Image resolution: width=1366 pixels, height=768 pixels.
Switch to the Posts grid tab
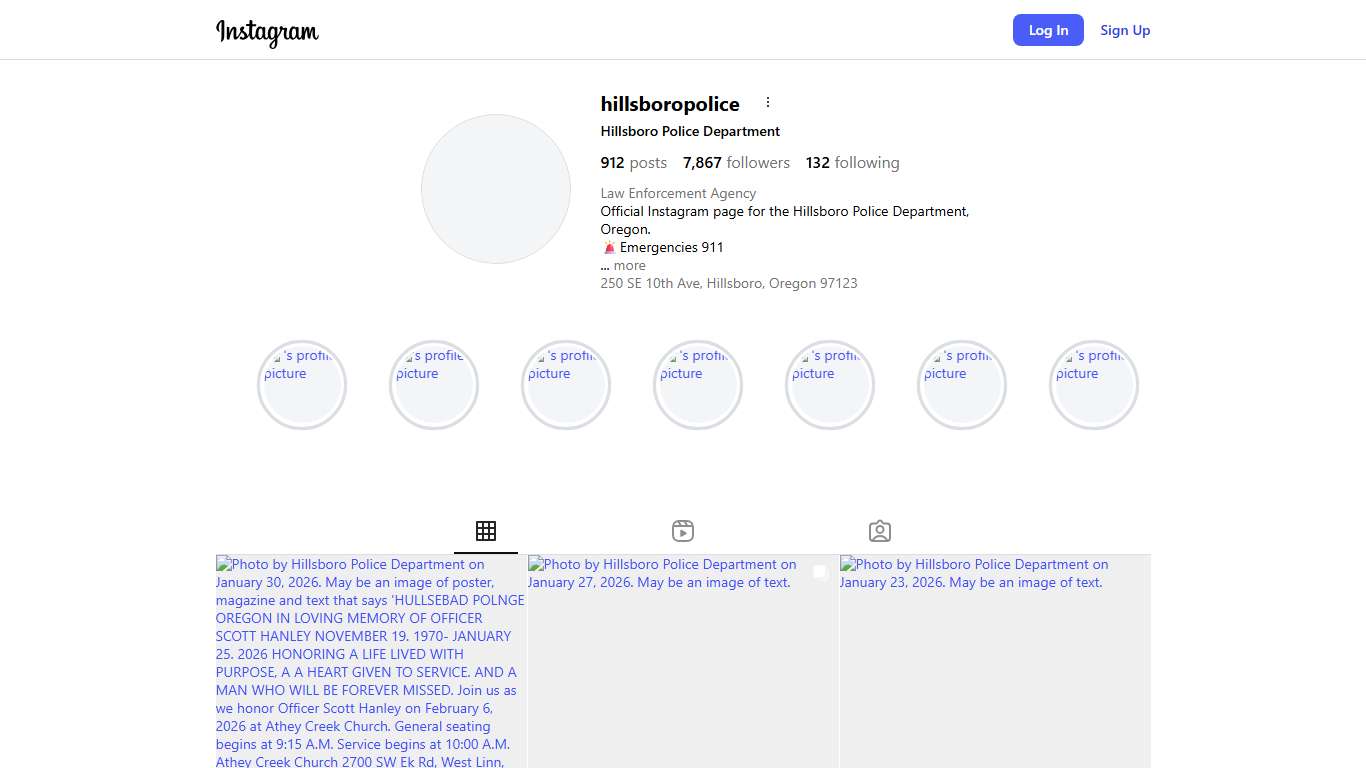click(486, 531)
